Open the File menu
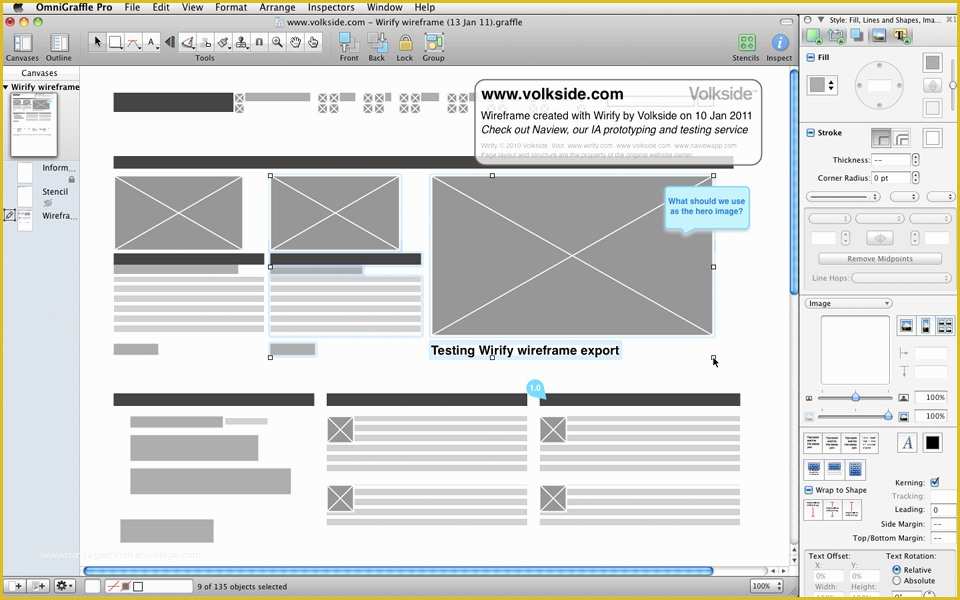 (x=132, y=7)
